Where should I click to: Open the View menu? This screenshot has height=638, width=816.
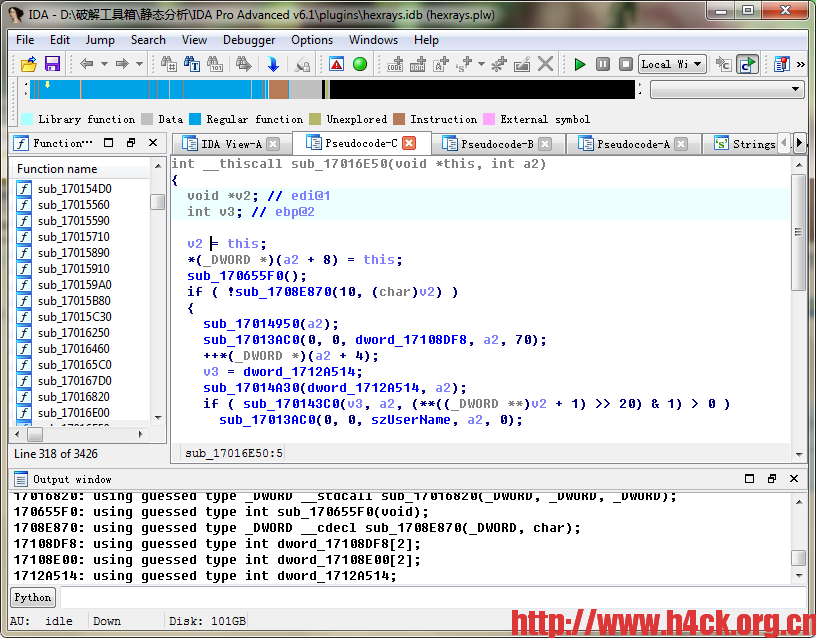(x=194, y=40)
